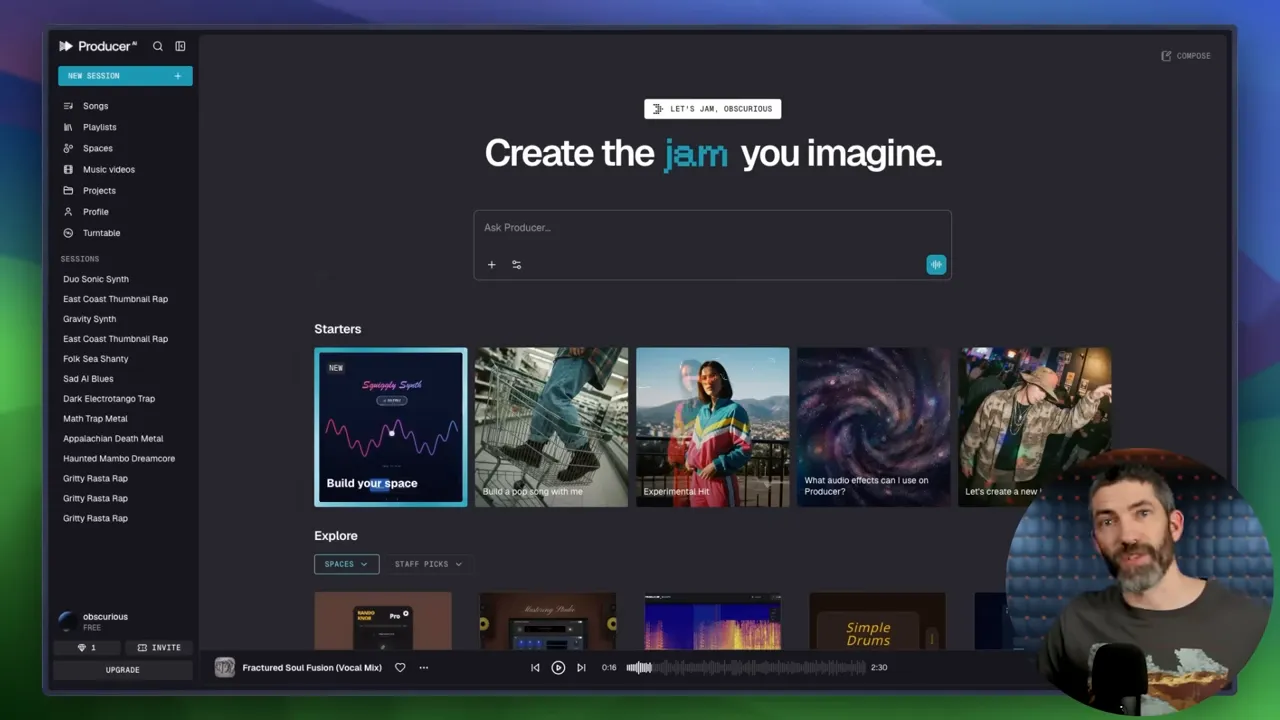
Task: Play the current track
Action: (558, 667)
